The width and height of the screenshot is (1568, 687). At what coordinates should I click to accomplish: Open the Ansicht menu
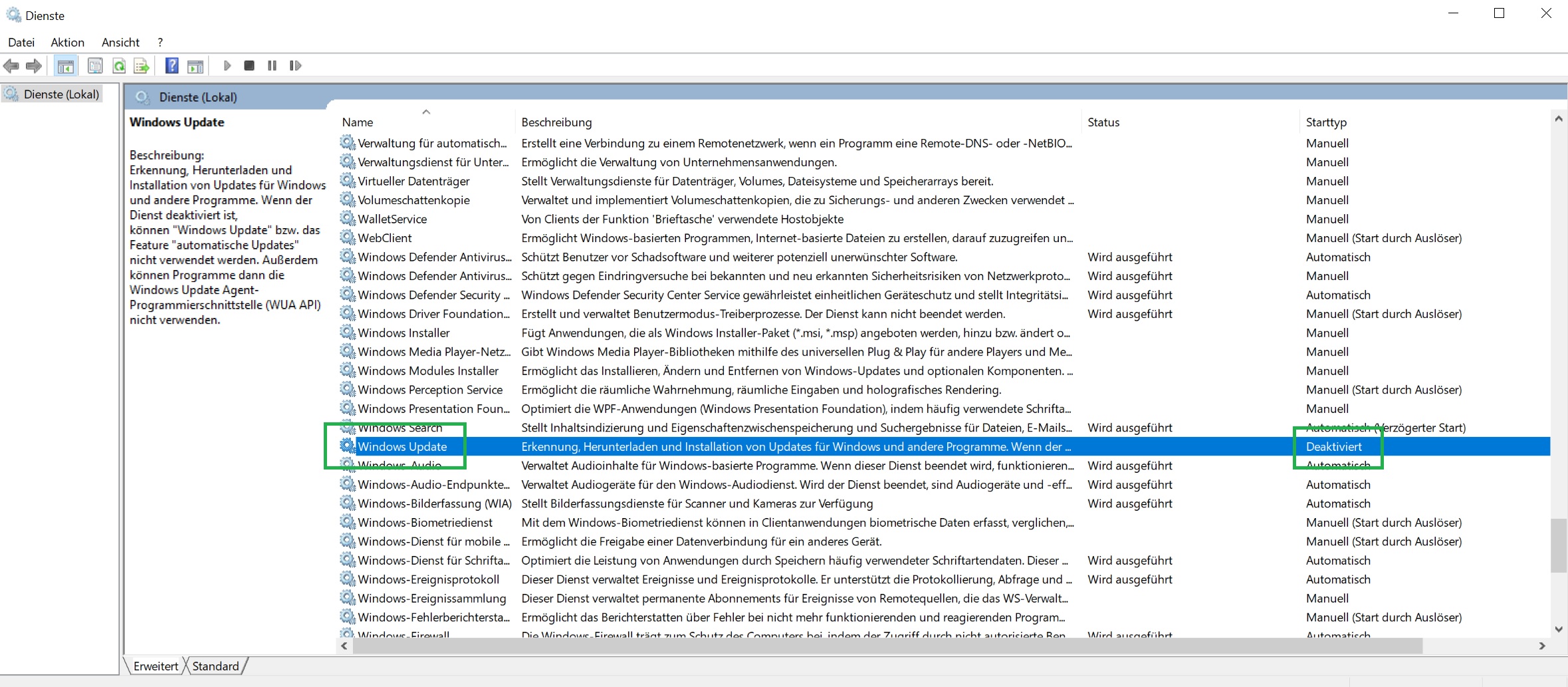120,42
